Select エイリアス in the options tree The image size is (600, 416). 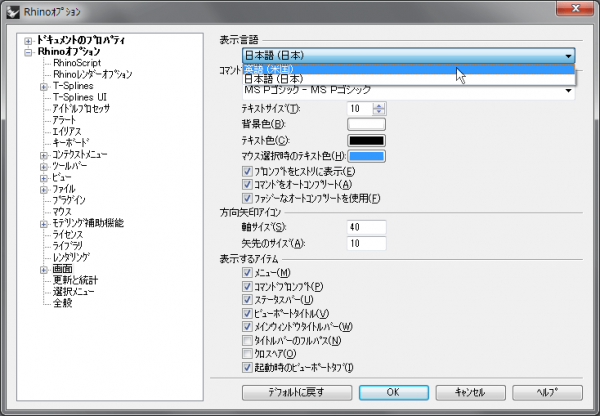68,131
